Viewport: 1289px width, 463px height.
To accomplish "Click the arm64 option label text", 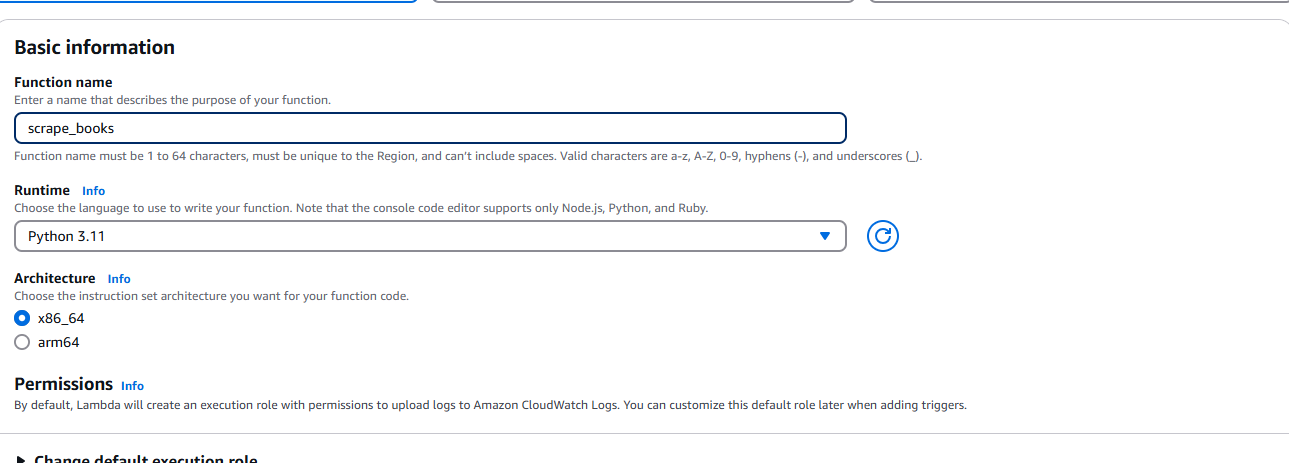I will 58,342.
